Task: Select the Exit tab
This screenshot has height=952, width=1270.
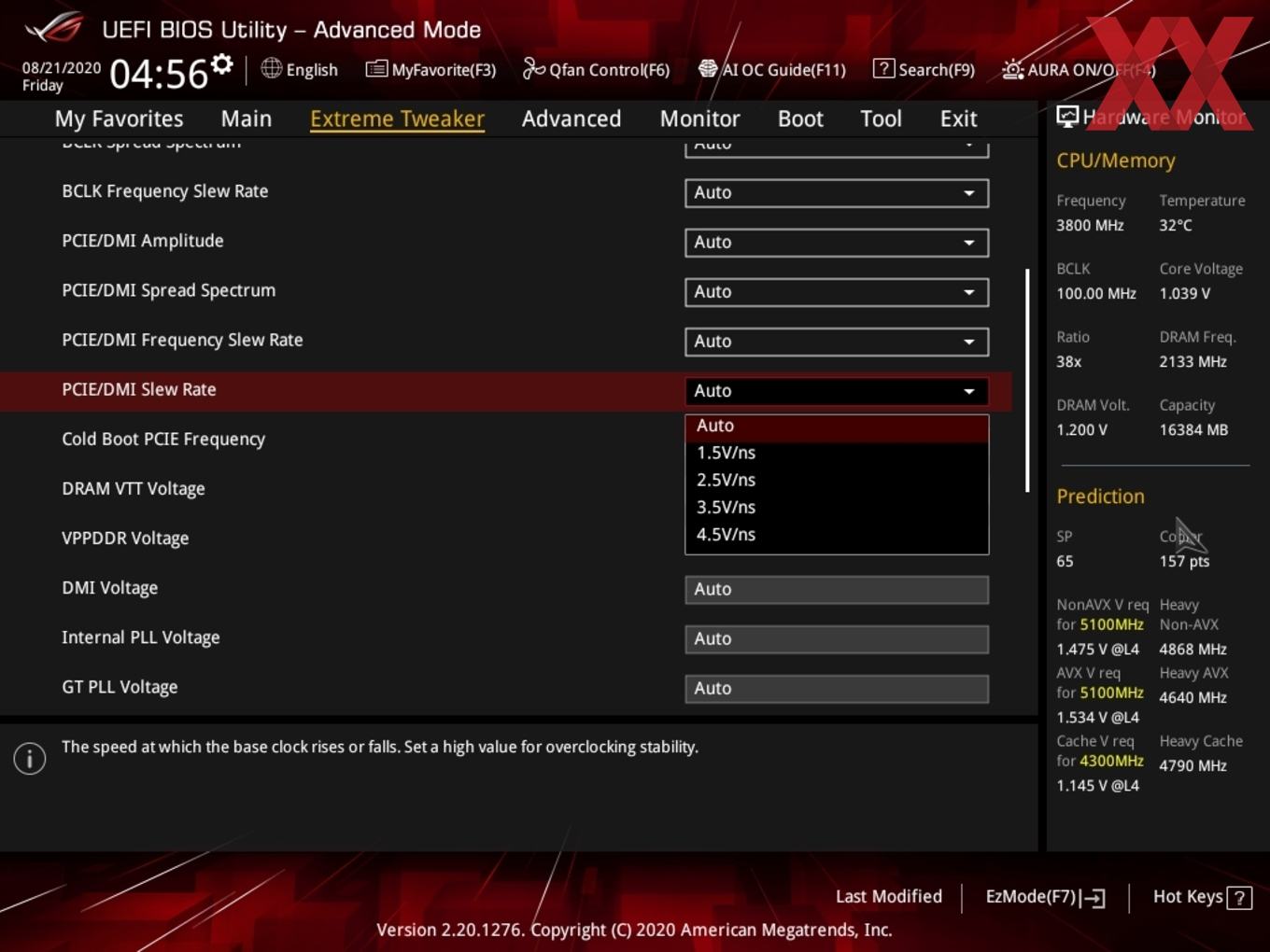Action: [x=958, y=119]
